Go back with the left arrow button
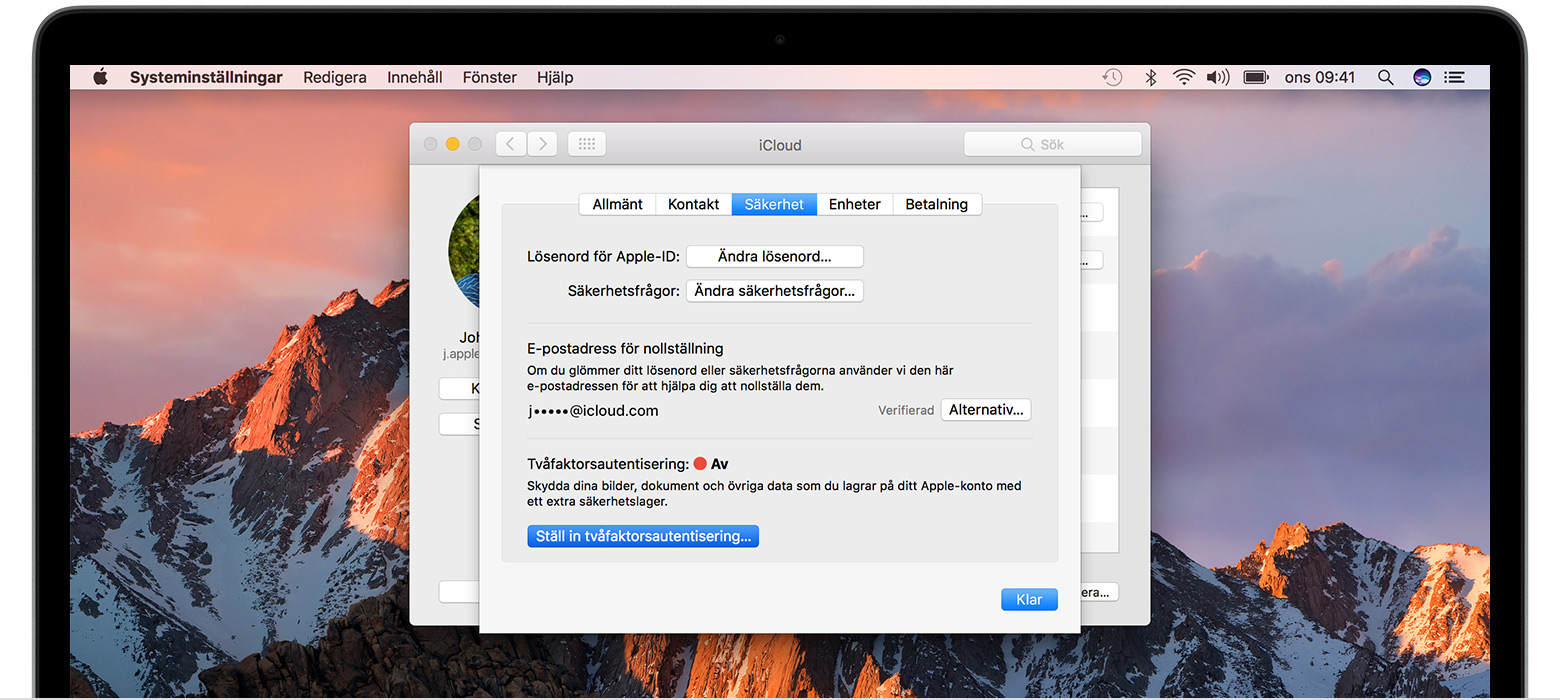The width and height of the screenshot is (1560, 700). tap(511, 144)
